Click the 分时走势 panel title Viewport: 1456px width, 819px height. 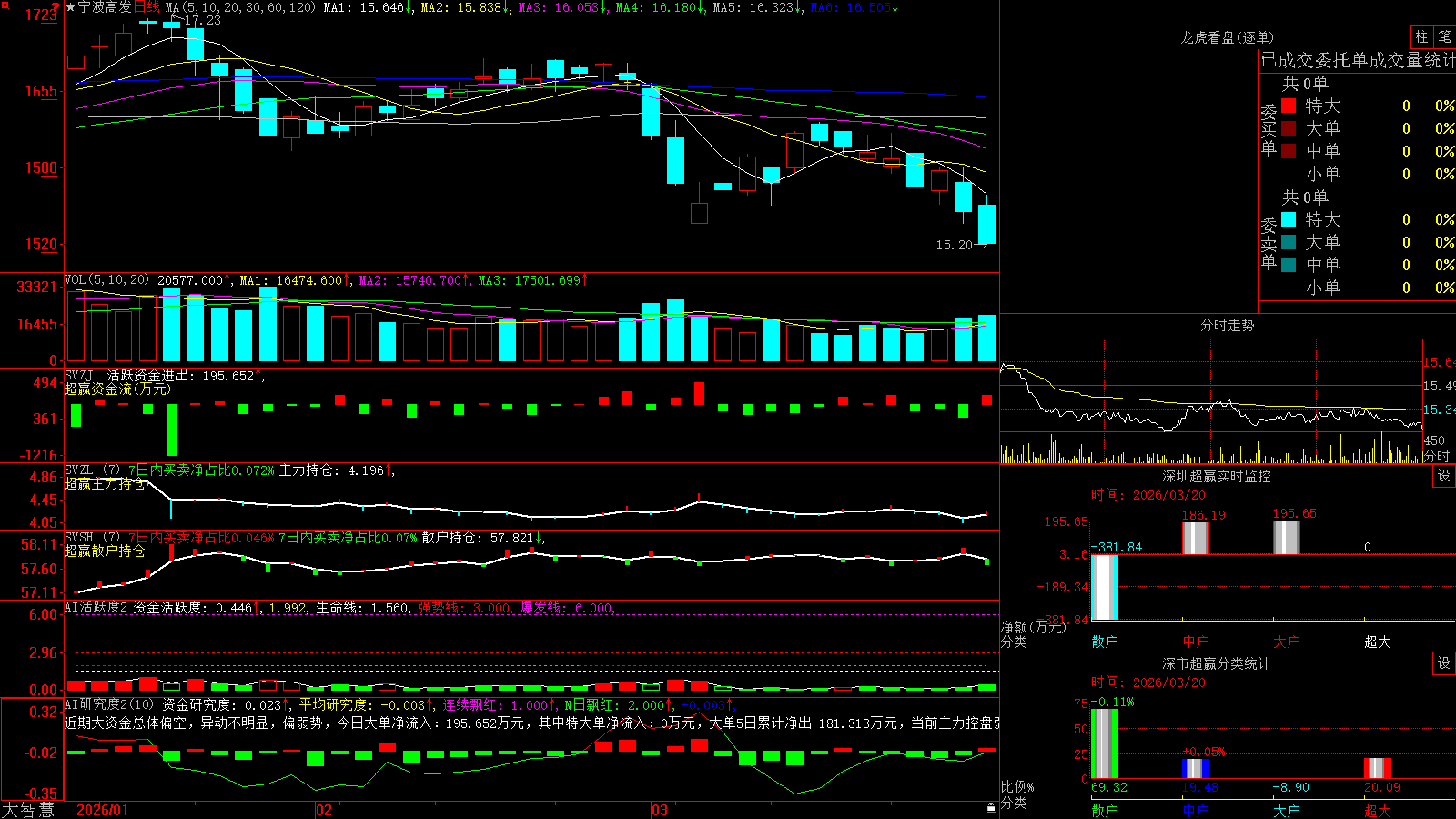coord(1227,325)
